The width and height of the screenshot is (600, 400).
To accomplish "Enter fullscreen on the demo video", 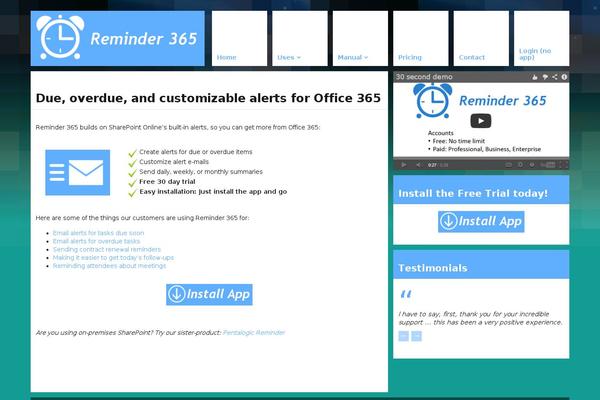I will [x=563, y=165].
